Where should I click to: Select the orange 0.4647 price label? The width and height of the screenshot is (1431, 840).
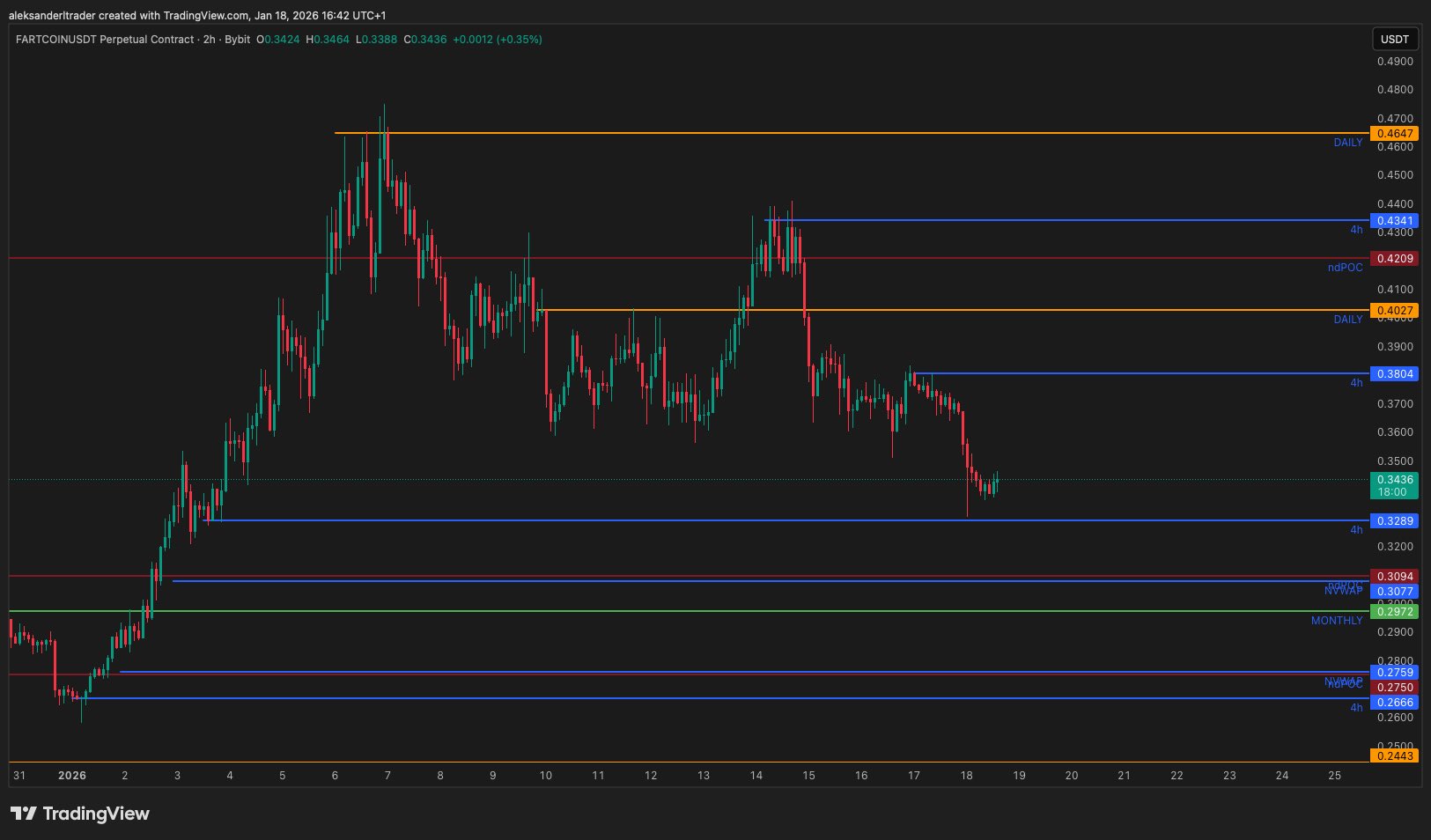[x=1394, y=134]
